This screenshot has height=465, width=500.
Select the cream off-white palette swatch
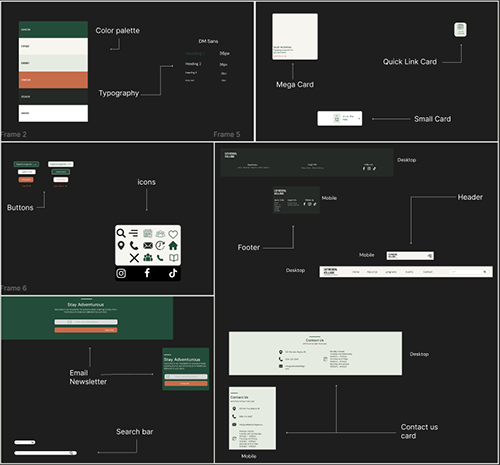(53, 46)
